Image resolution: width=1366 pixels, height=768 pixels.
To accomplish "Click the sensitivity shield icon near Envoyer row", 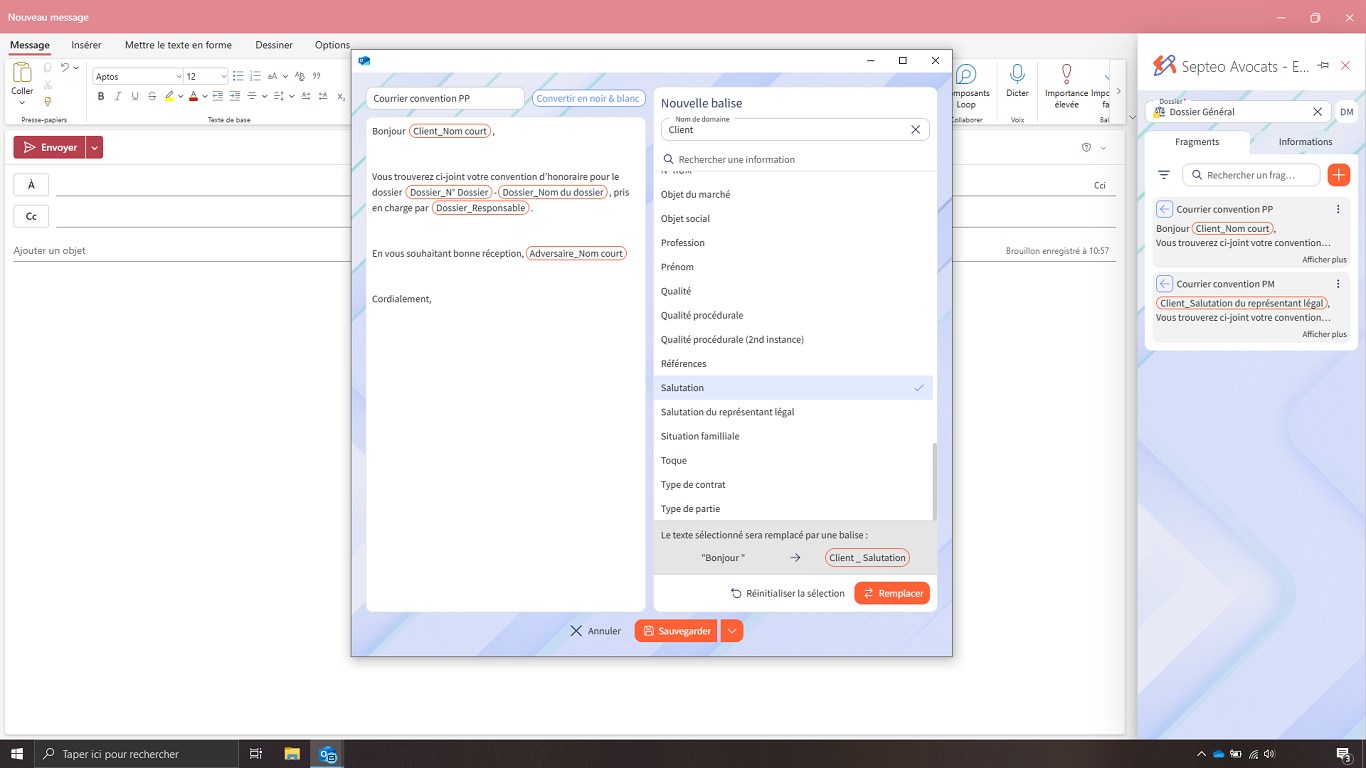I will coord(1086,147).
